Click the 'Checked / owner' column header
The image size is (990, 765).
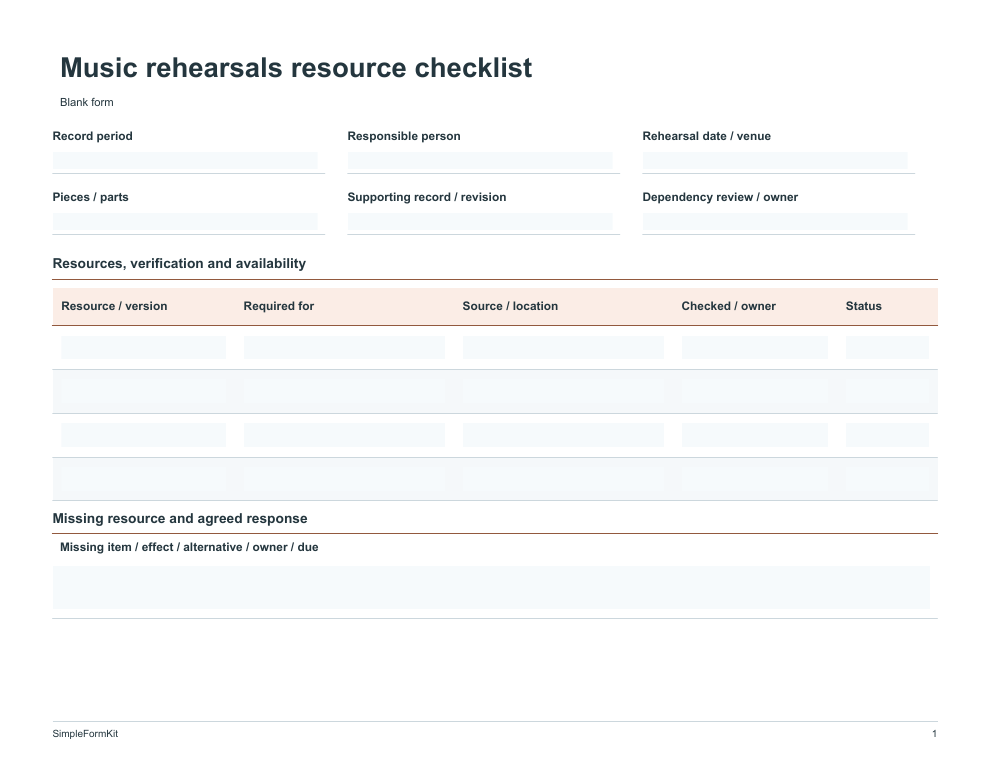point(729,306)
